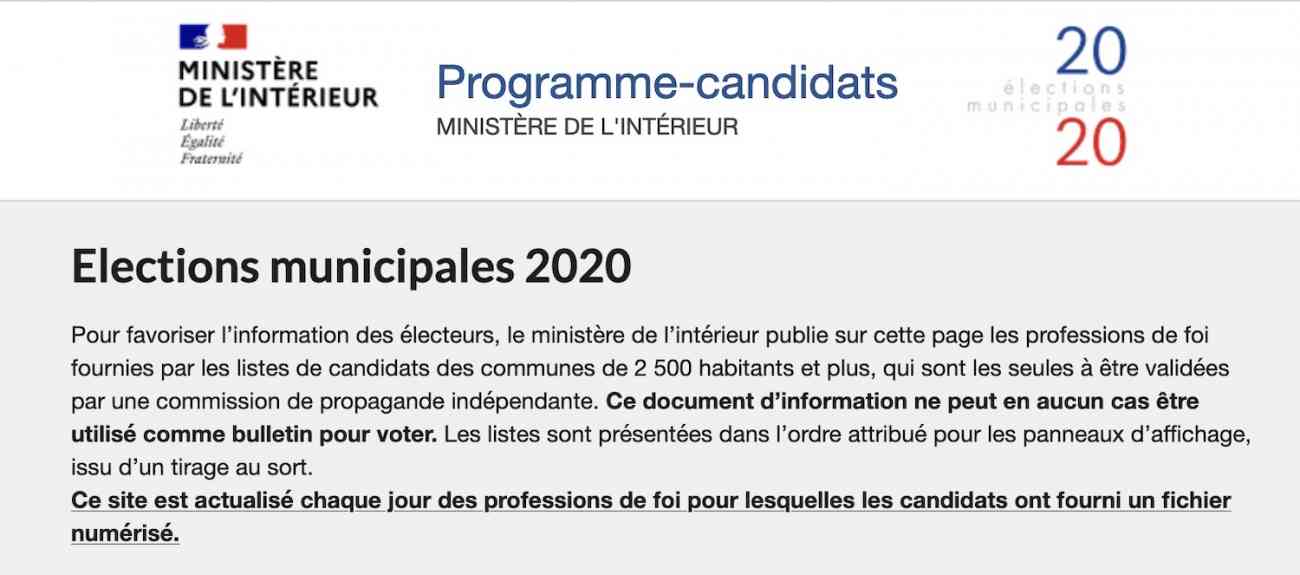The image size is (1300, 575).
Task: Click the French flag Marianne emblem
Action: coord(213,37)
